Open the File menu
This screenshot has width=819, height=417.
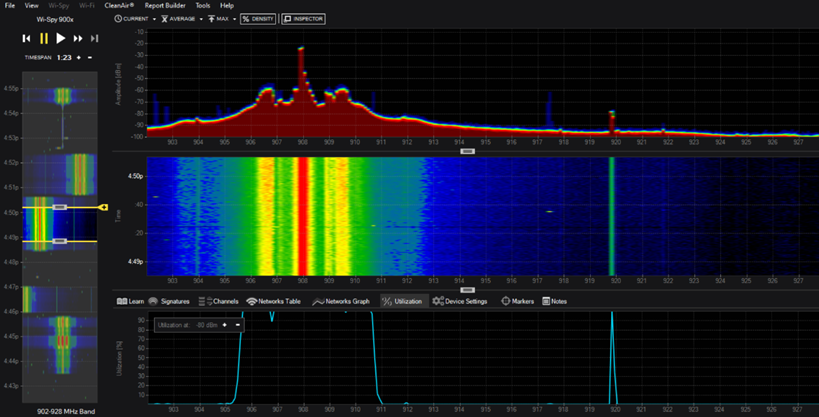coord(9,5)
